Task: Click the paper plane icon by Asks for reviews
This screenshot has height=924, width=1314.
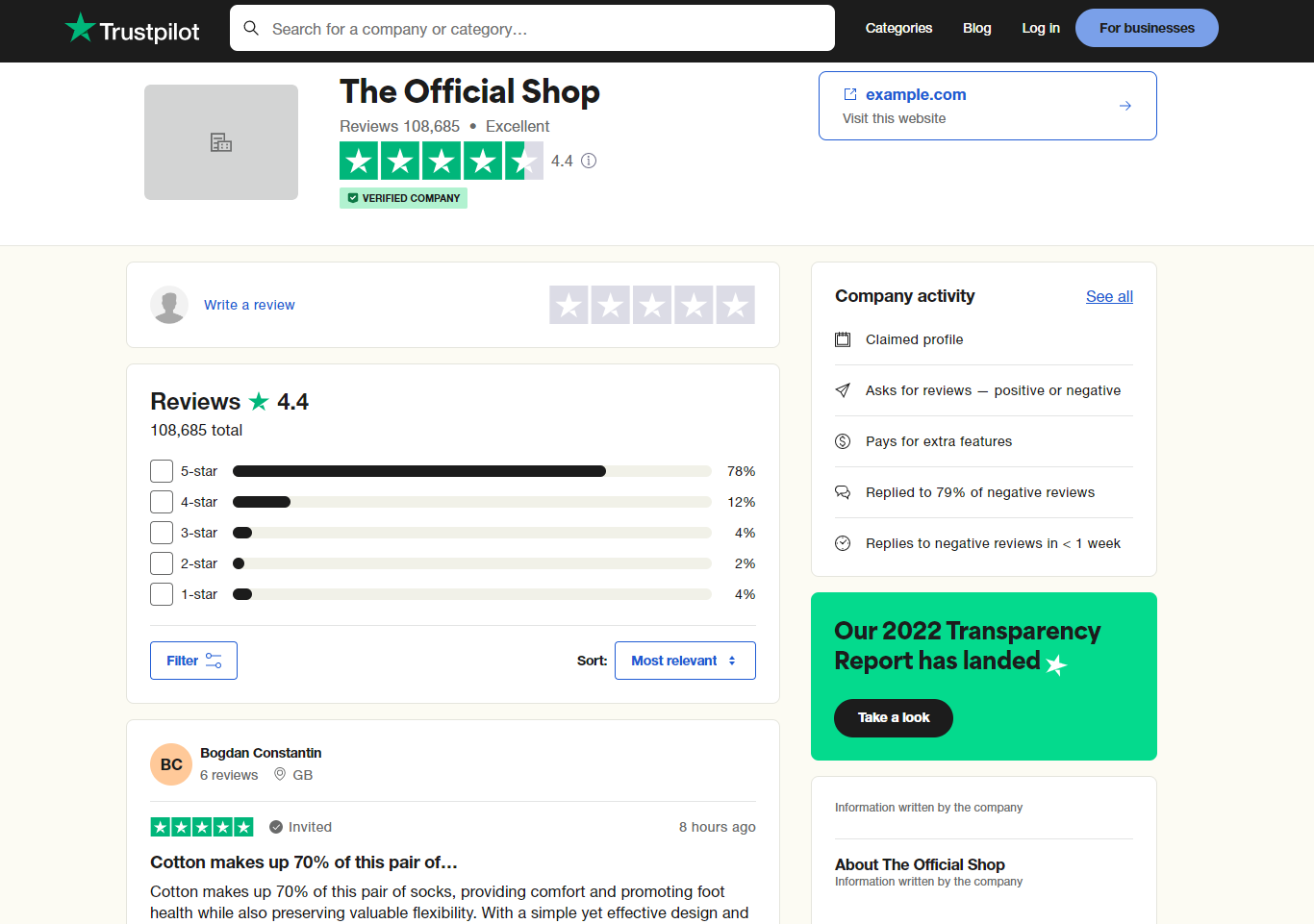Action: pos(843,390)
